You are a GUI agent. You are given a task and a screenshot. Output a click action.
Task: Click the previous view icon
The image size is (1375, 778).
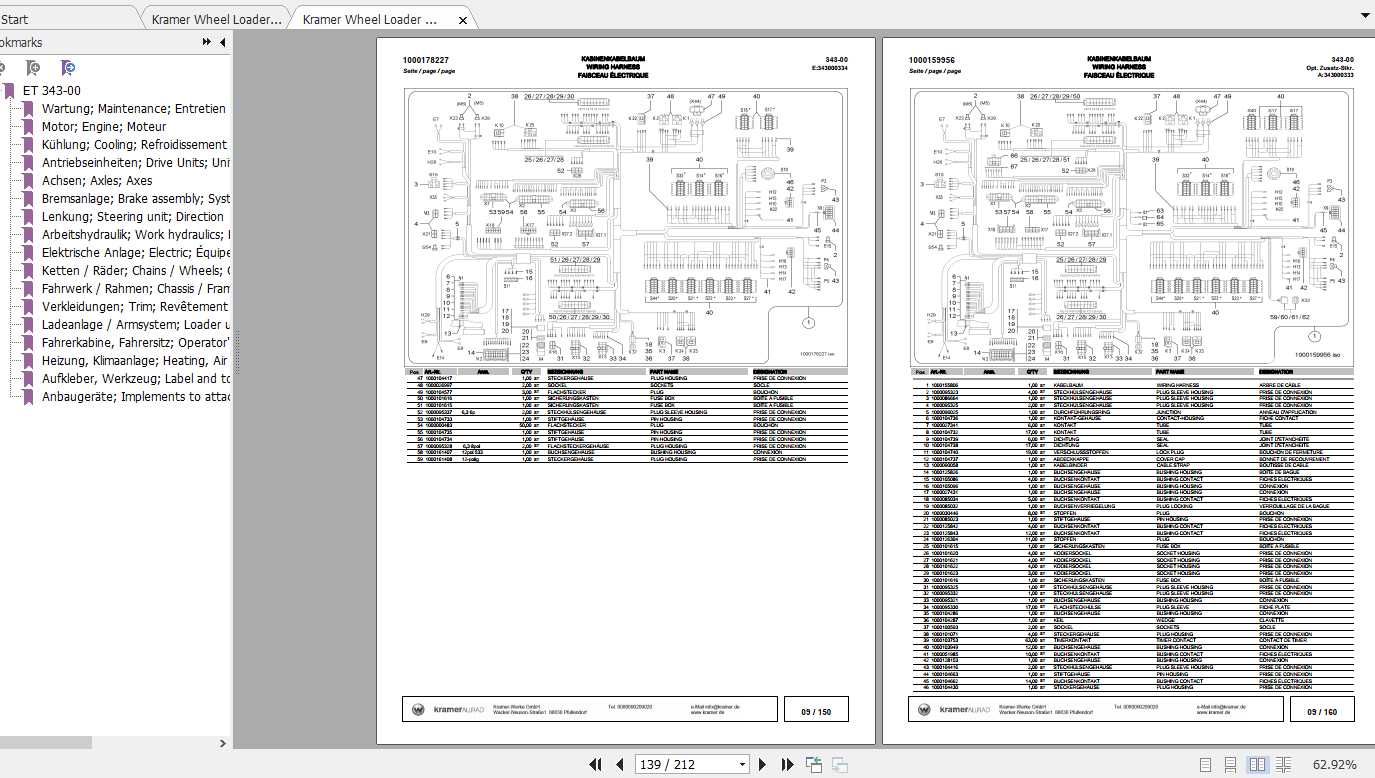point(814,765)
